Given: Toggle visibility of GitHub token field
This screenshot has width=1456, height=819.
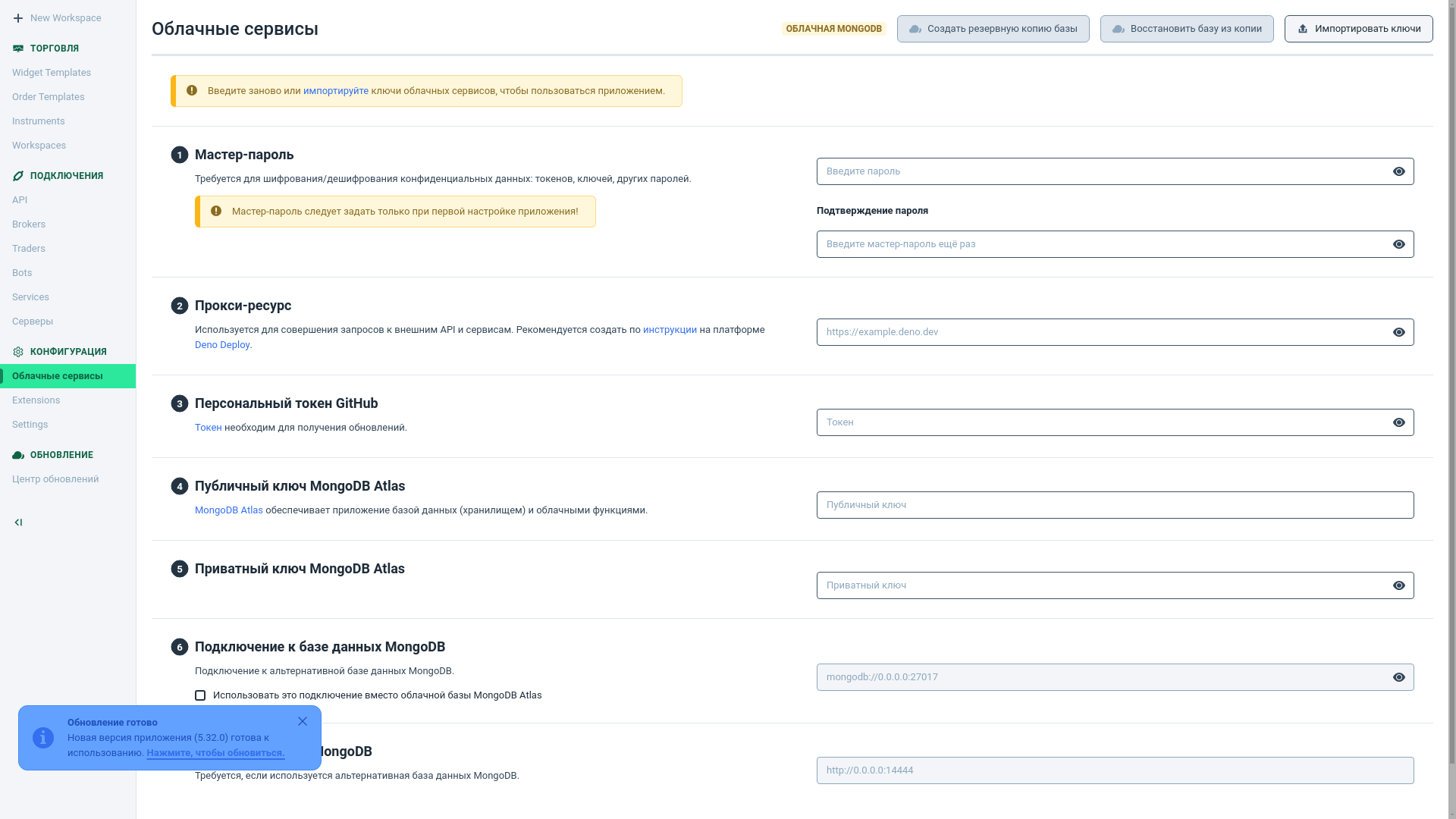Looking at the screenshot, I should (1399, 422).
